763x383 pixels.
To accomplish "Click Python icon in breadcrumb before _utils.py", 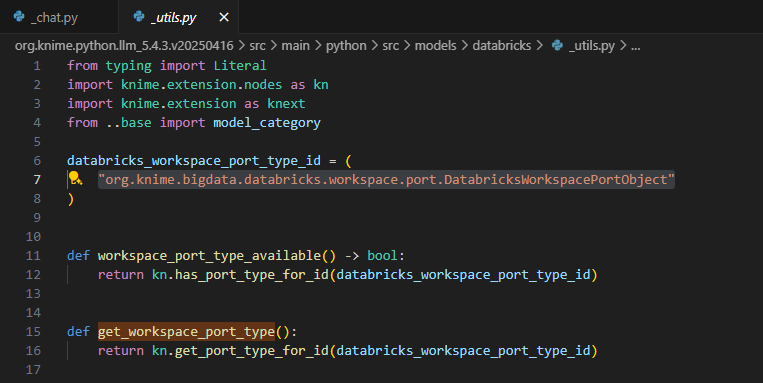I will 557,46.
